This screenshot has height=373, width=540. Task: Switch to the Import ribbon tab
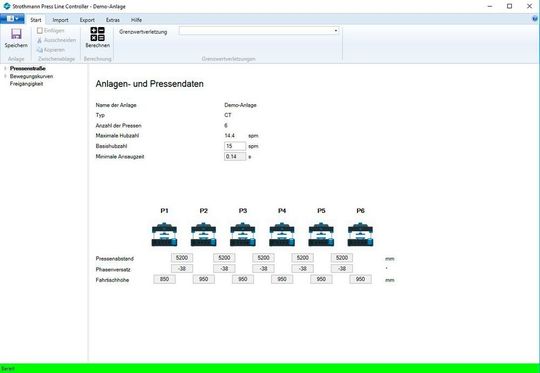pyautogui.click(x=60, y=20)
